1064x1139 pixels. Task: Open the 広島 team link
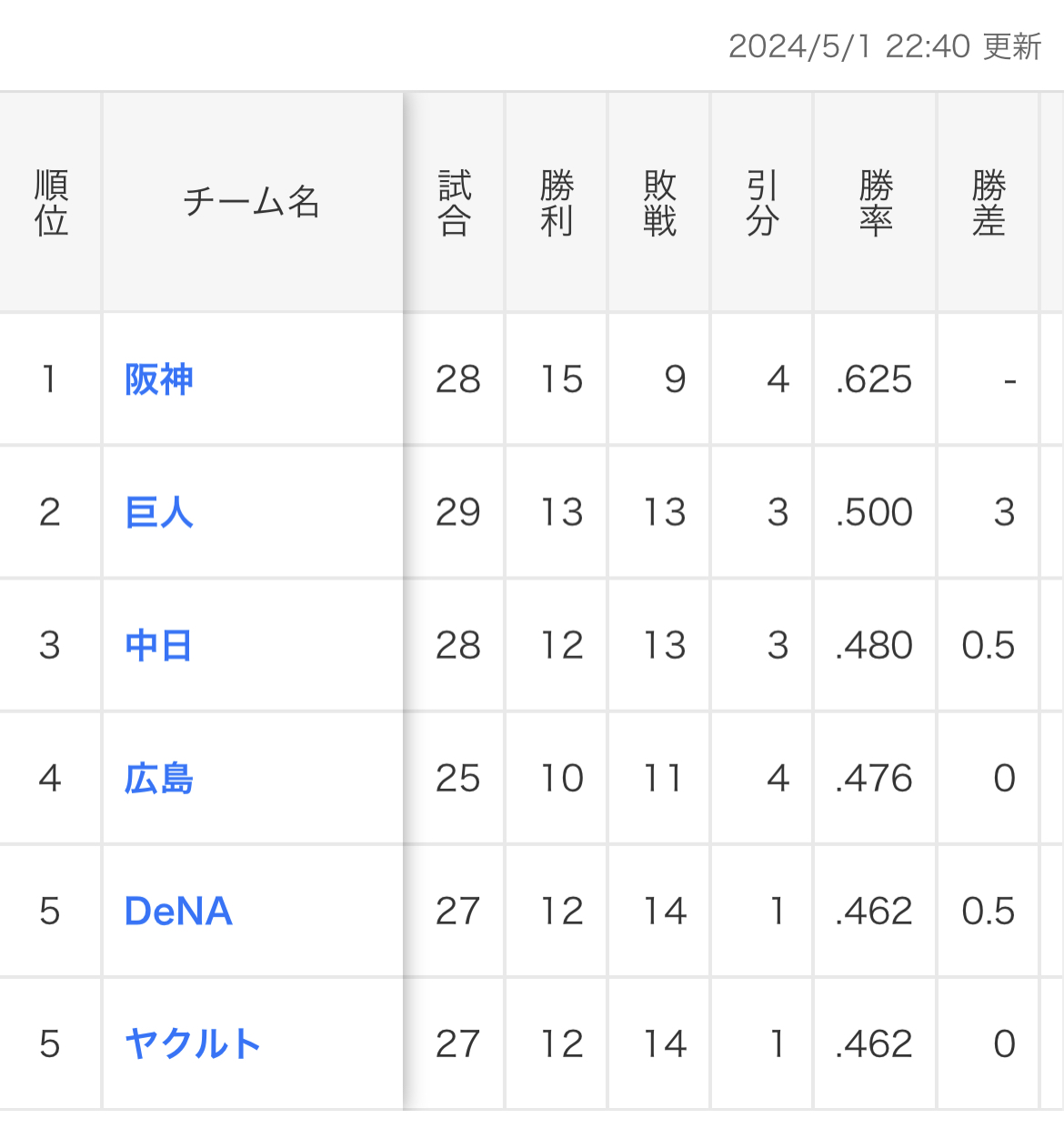[159, 779]
